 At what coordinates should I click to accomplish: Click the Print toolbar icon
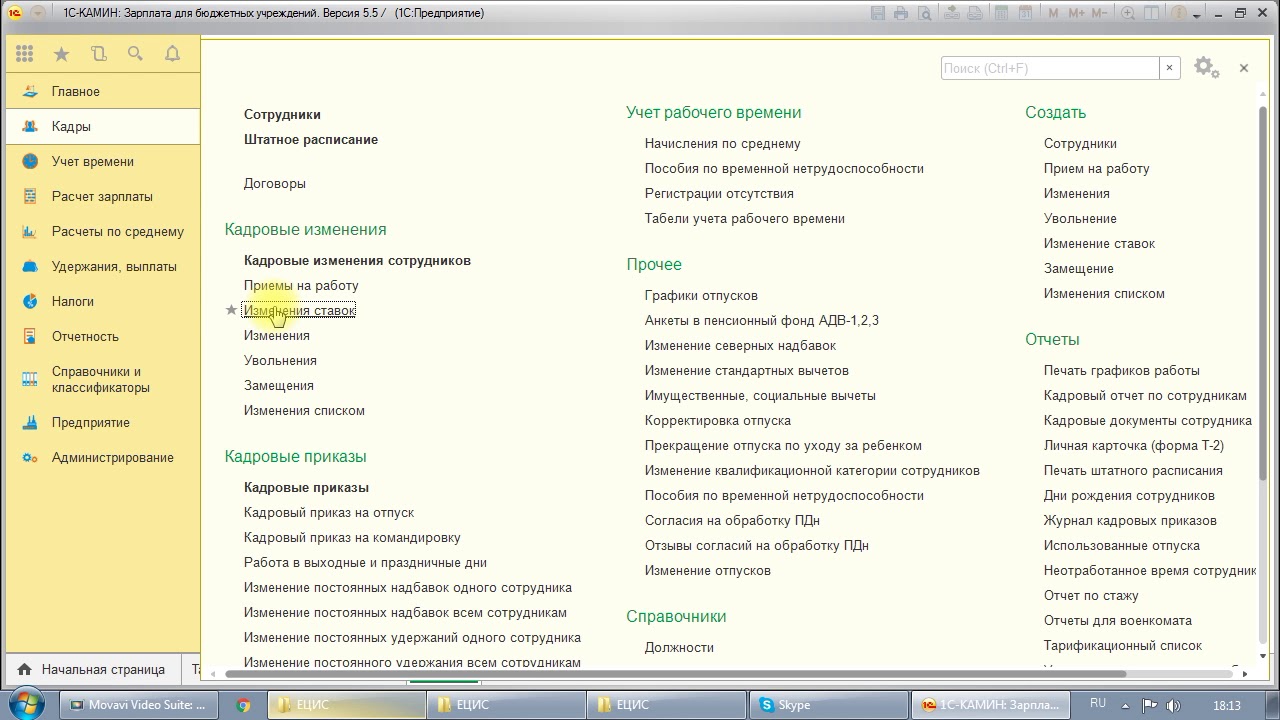tap(901, 13)
